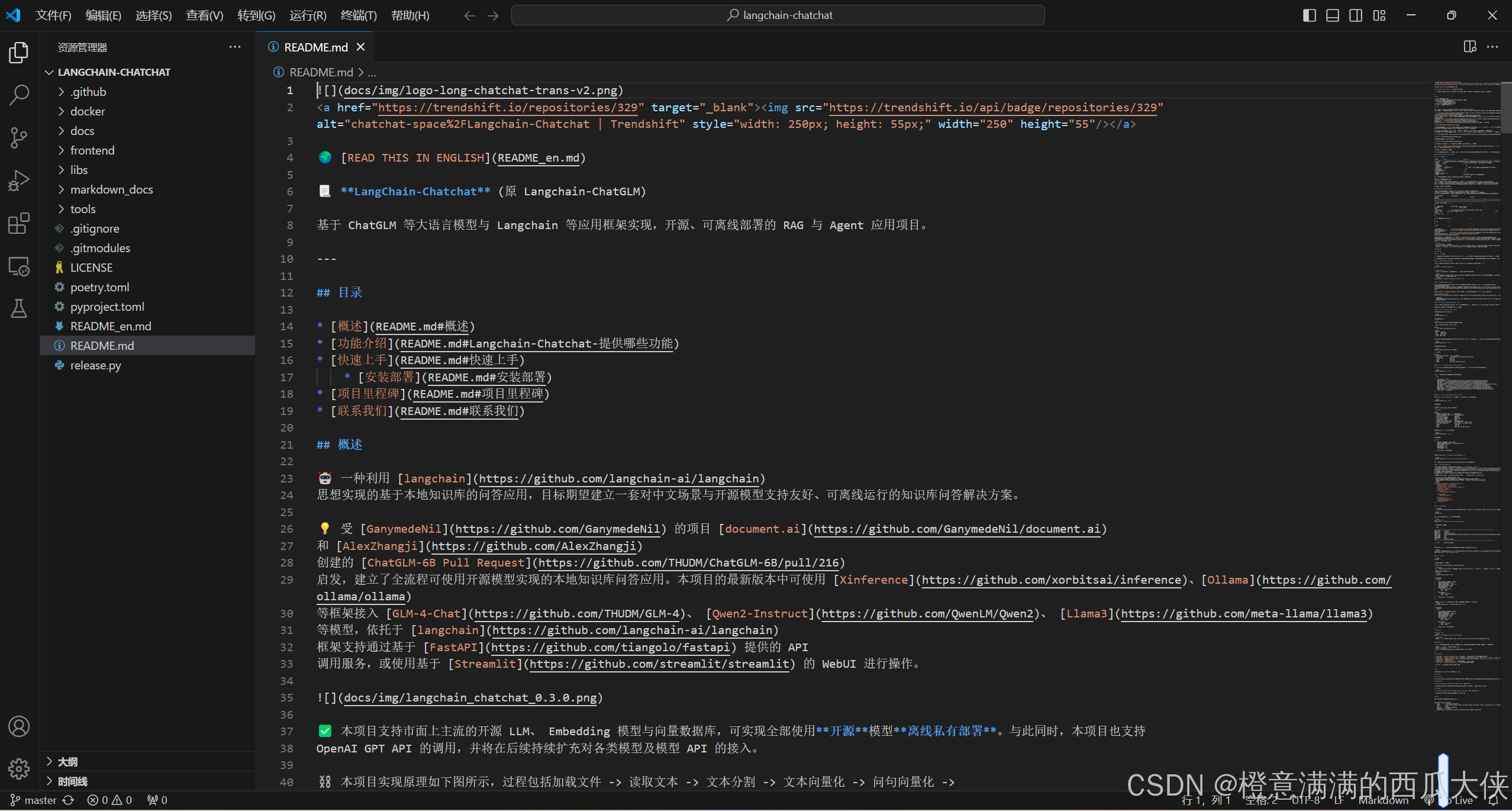Open poetry.toml in explorer
Image resolution: width=1512 pixels, height=811 pixels.
pyautogui.click(x=148, y=287)
